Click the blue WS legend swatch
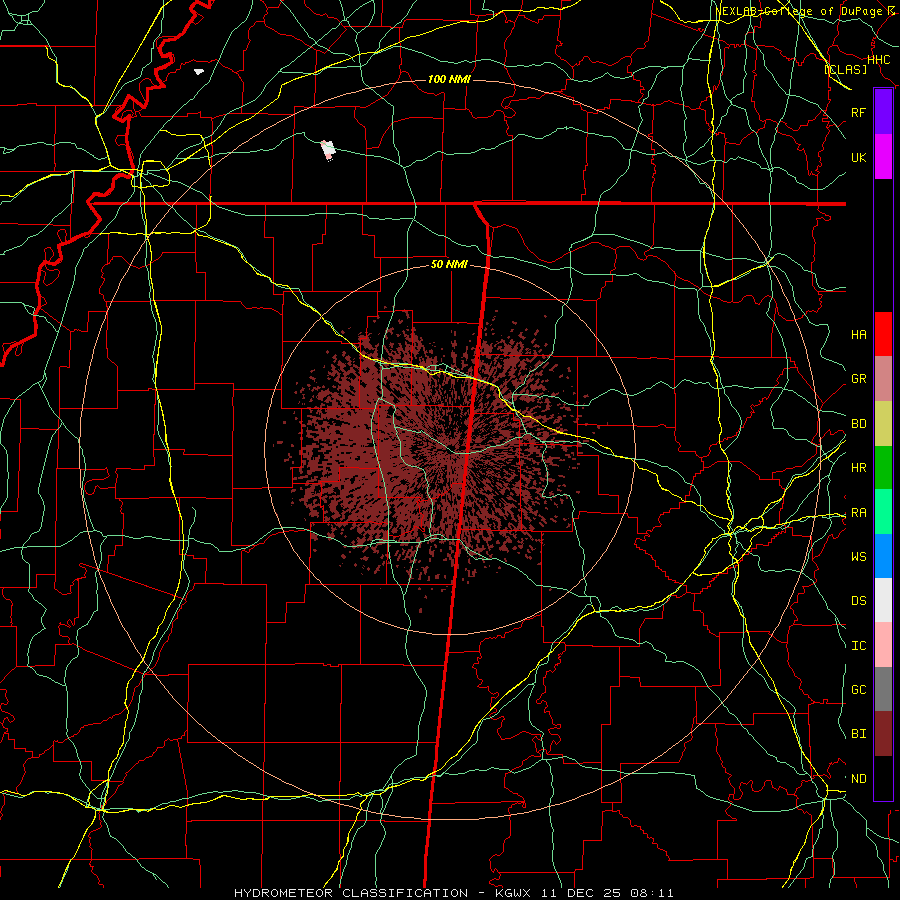900x900 pixels. pyautogui.click(x=883, y=556)
